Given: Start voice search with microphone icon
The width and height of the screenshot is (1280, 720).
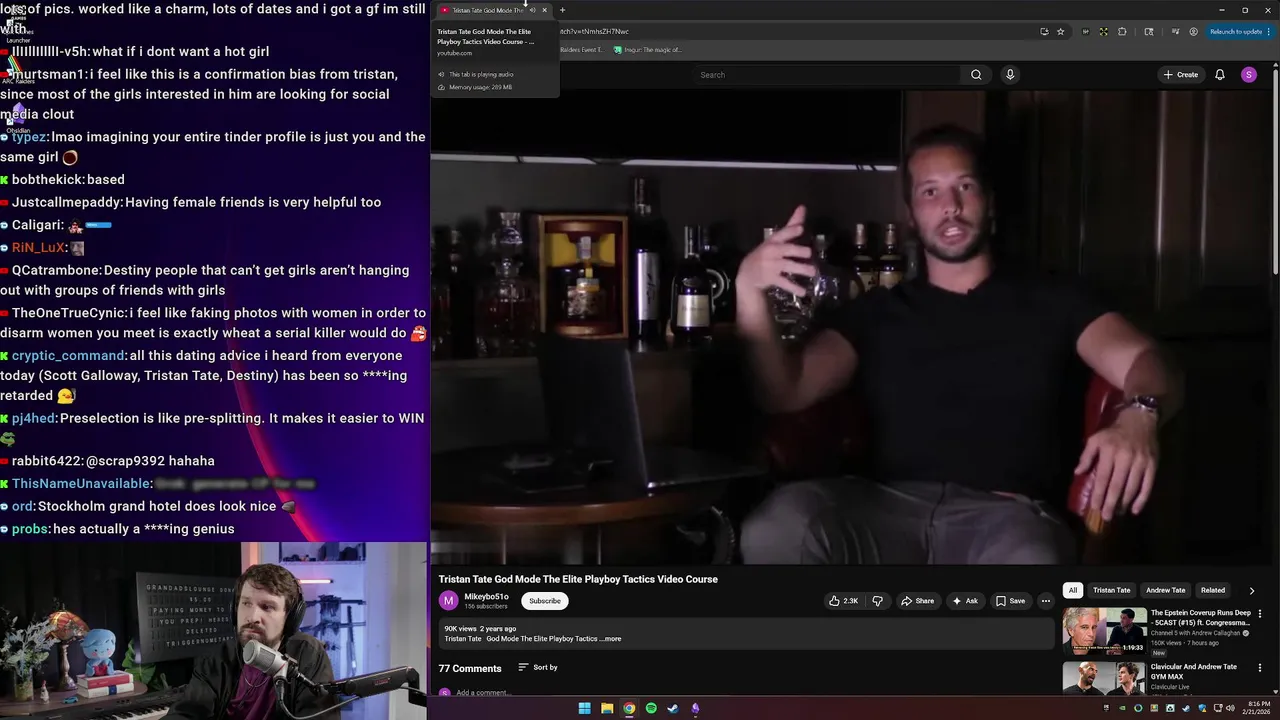Looking at the screenshot, I should pos(1010,75).
